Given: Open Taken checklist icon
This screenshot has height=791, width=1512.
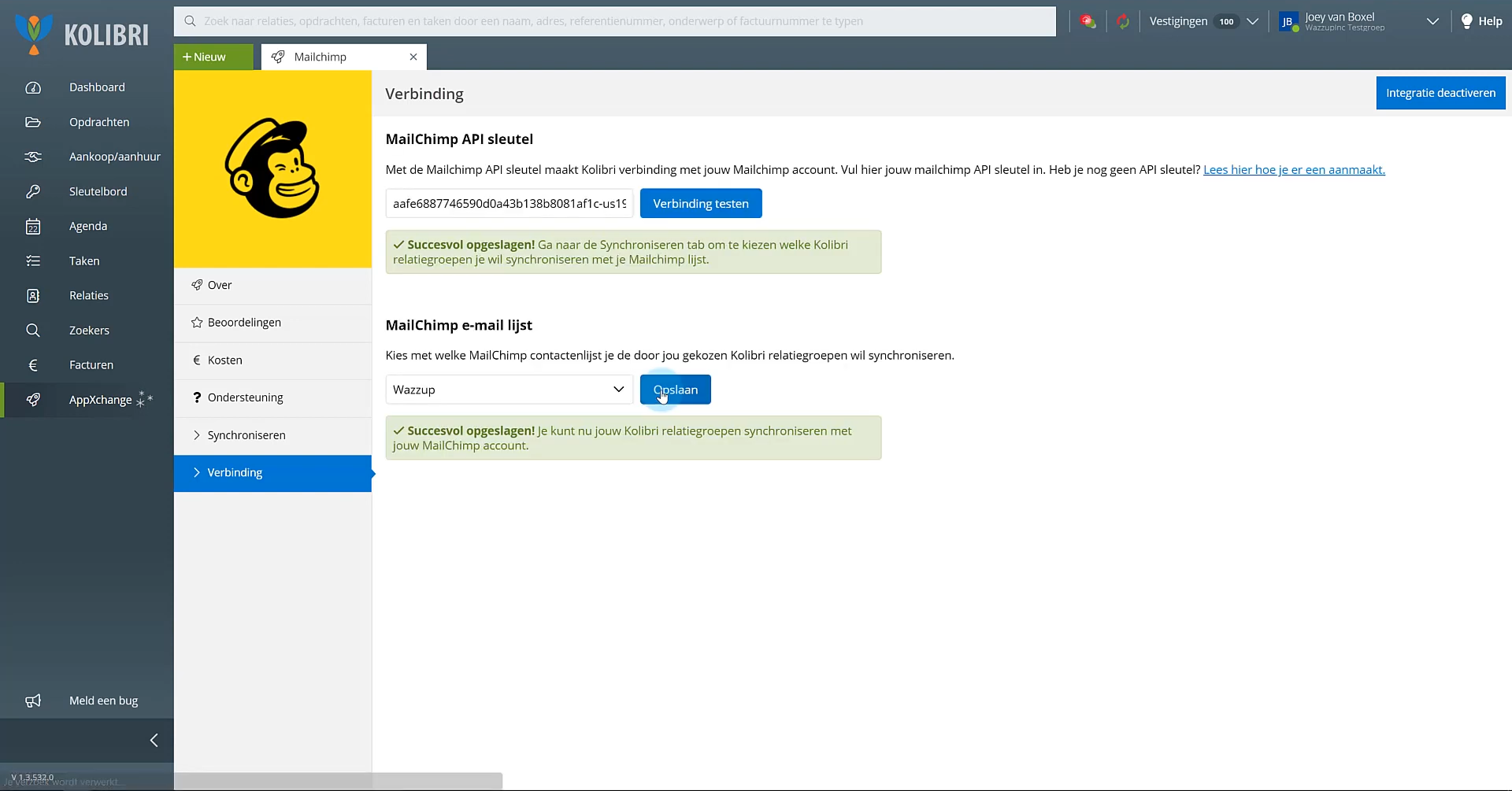Looking at the screenshot, I should (33, 261).
